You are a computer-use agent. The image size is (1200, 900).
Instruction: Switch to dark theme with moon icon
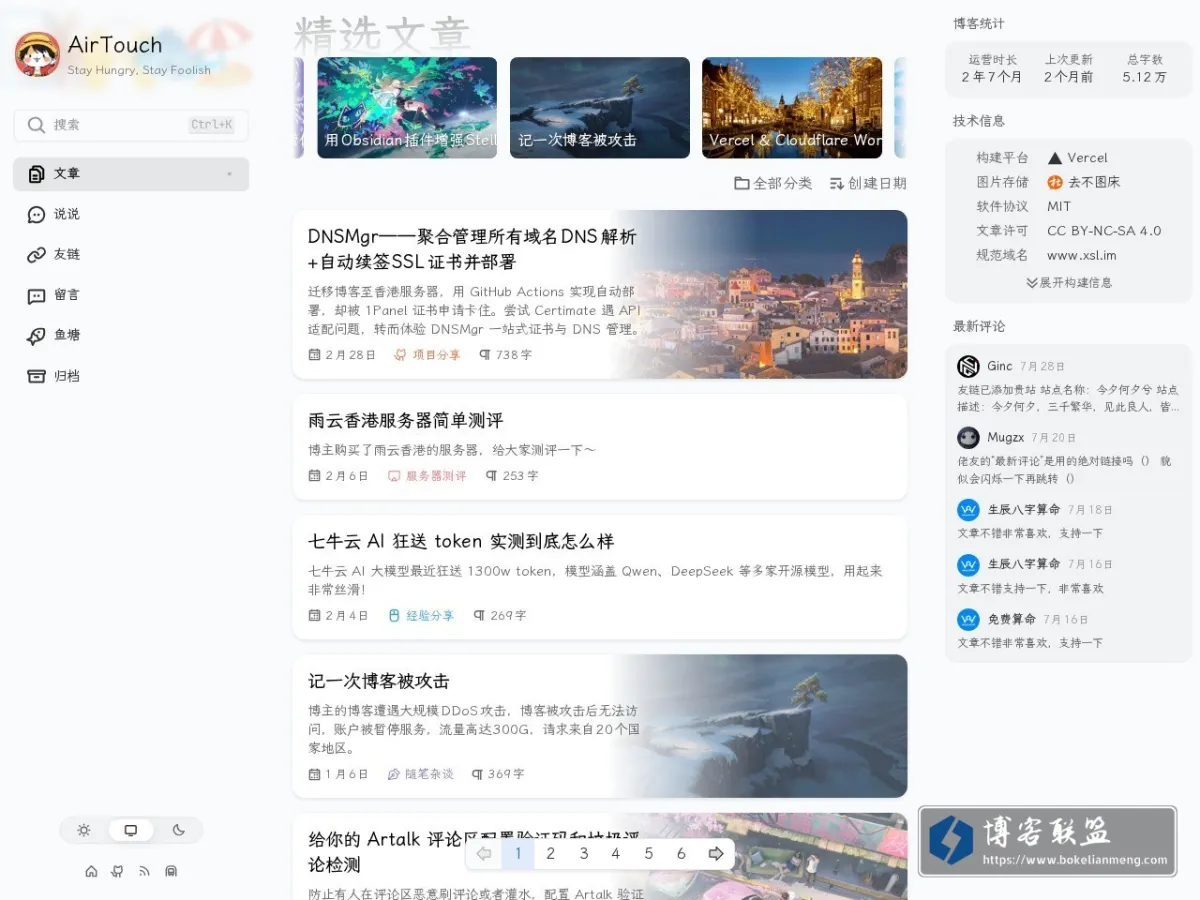coord(179,830)
